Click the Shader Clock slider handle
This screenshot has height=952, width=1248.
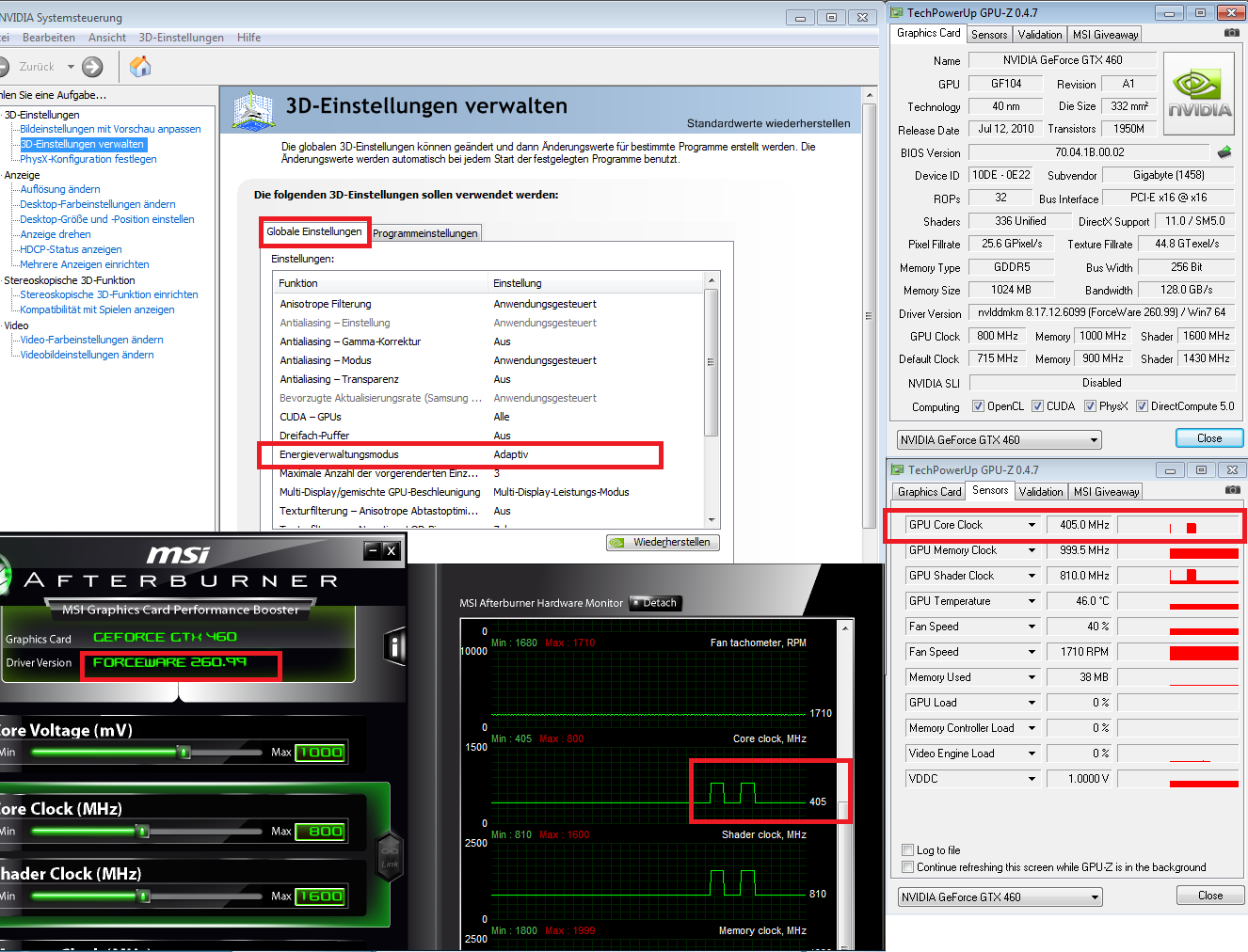point(144,896)
